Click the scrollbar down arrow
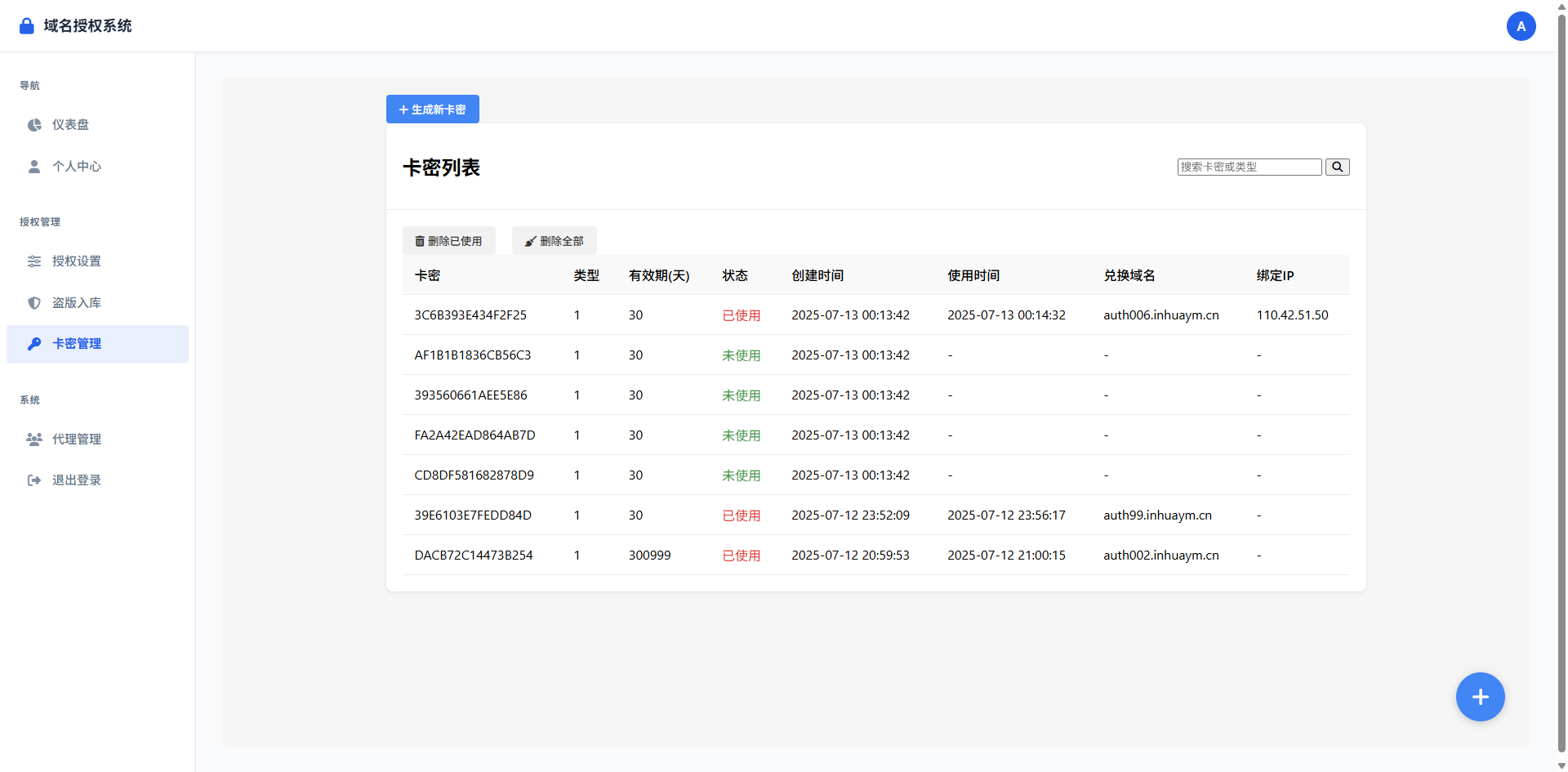1568x772 pixels. 1561,765
